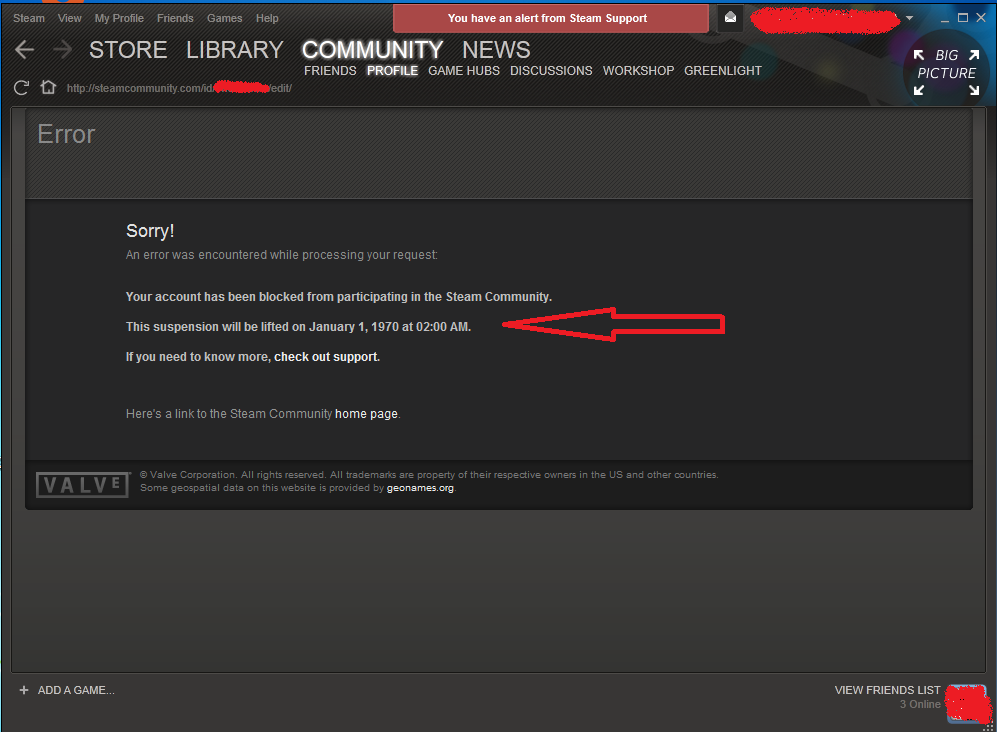Open the GREENLIGHT subtab
Image resolution: width=997 pixels, height=732 pixels.
click(x=723, y=71)
